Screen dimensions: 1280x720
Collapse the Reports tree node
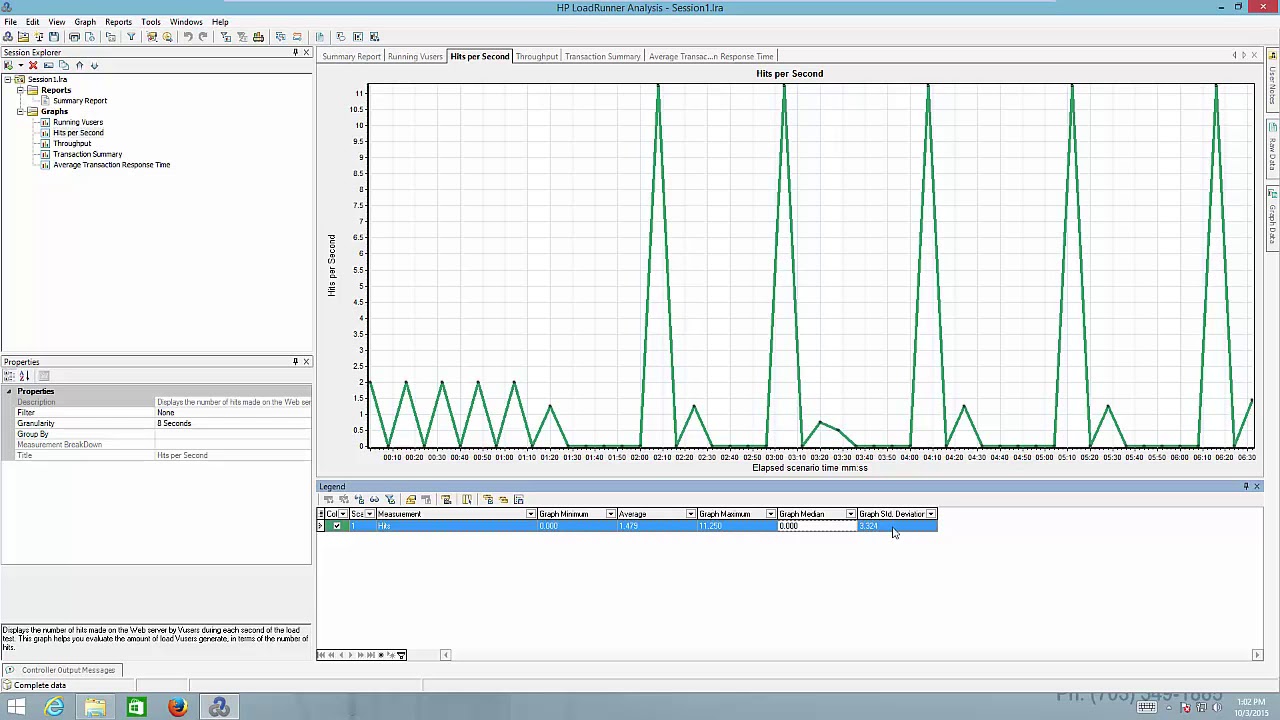[x=20, y=90]
